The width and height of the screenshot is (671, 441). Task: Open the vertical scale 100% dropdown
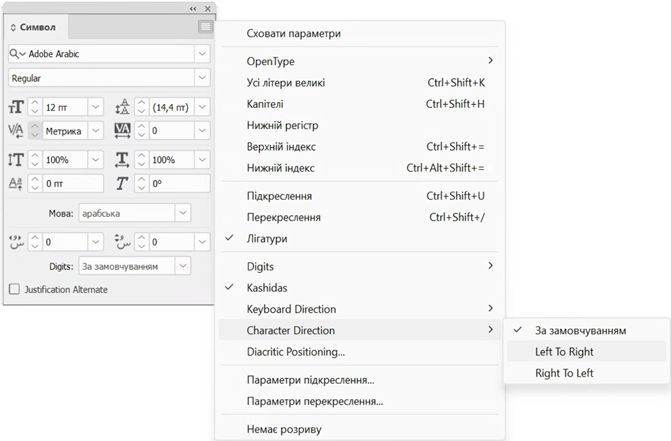[x=95, y=160]
